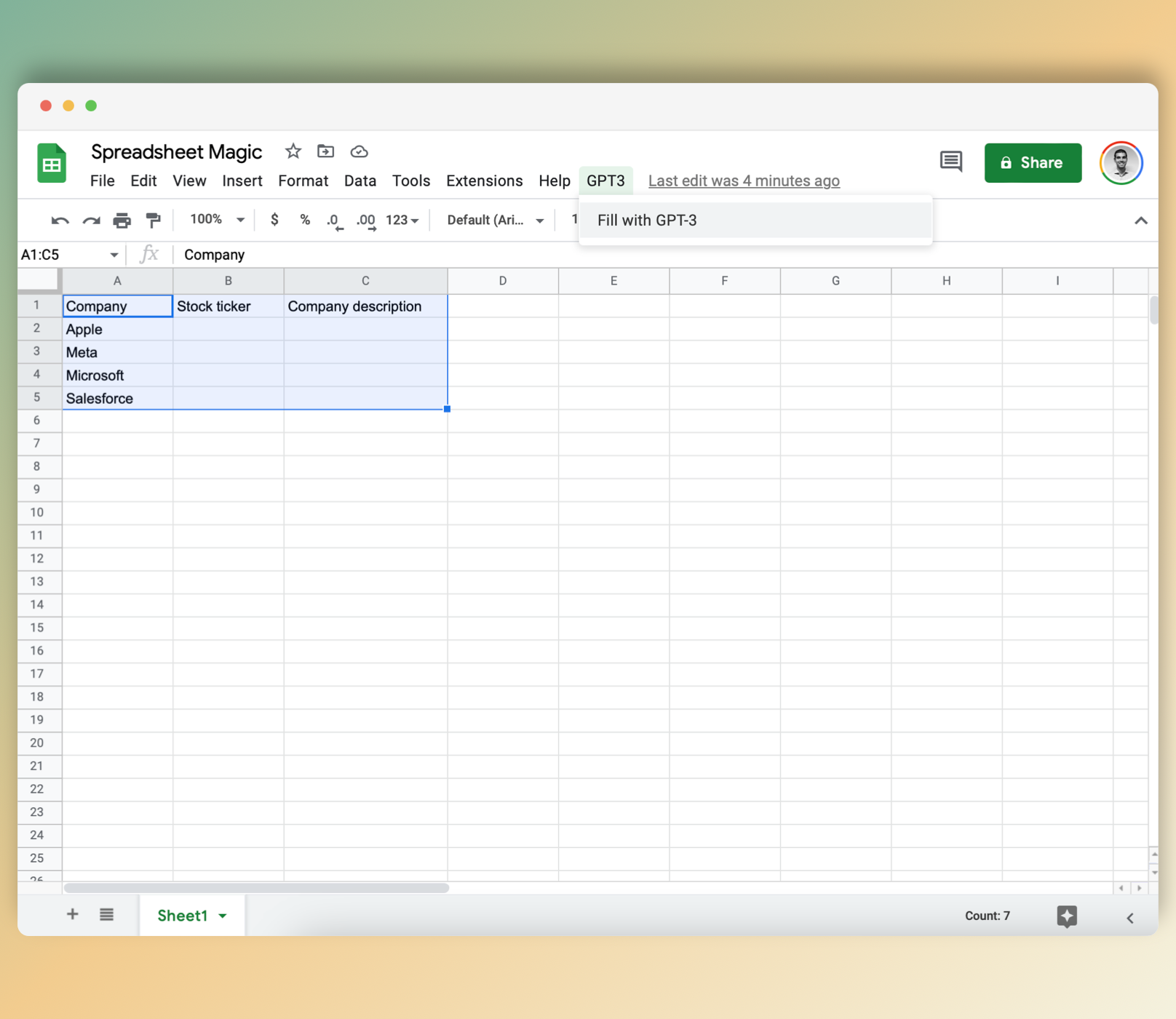Open the Google account avatar
Image resolution: width=1176 pixels, height=1019 pixels.
(x=1121, y=162)
